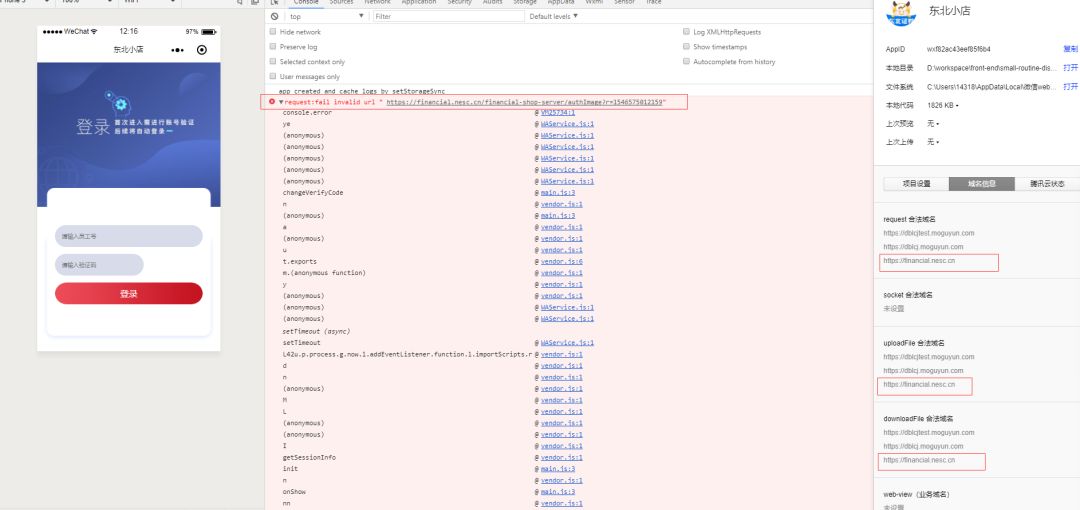Click the circular close icon in the simulator header
The width and height of the screenshot is (1080, 510).
click(x=202, y=50)
